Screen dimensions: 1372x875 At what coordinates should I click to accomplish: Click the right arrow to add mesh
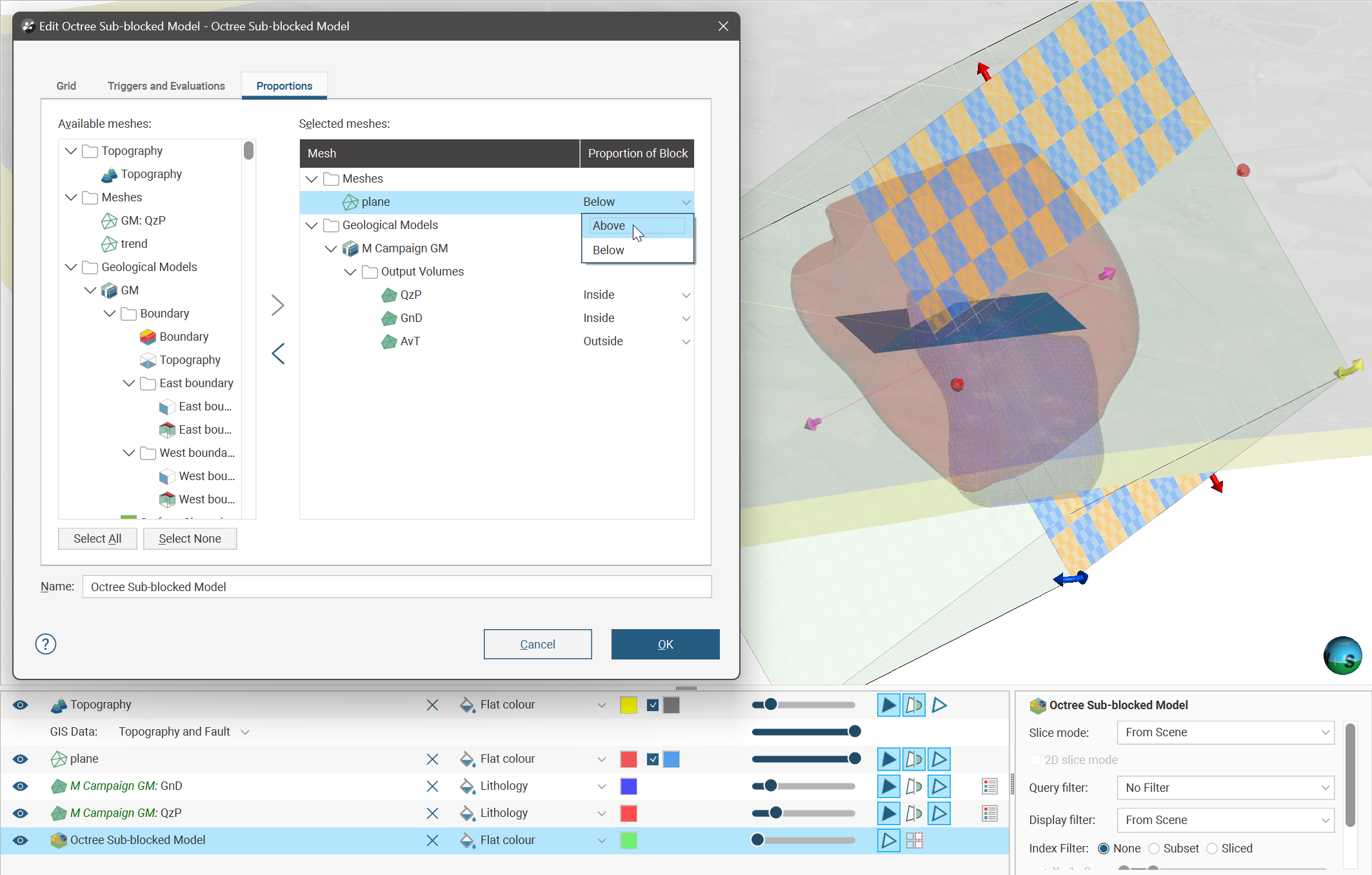click(x=277, y=305)
